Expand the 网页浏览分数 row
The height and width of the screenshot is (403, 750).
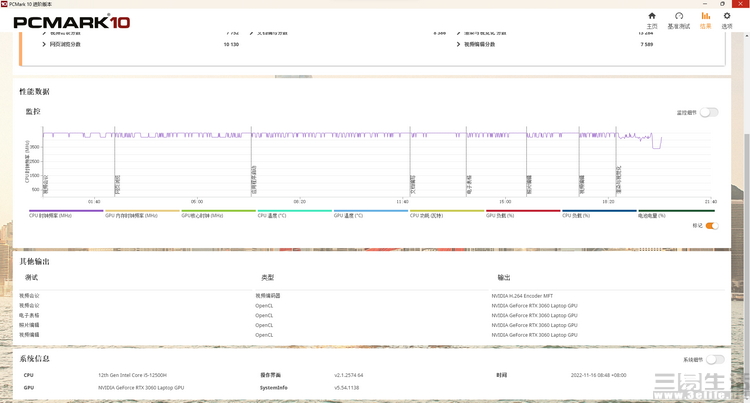44,44
